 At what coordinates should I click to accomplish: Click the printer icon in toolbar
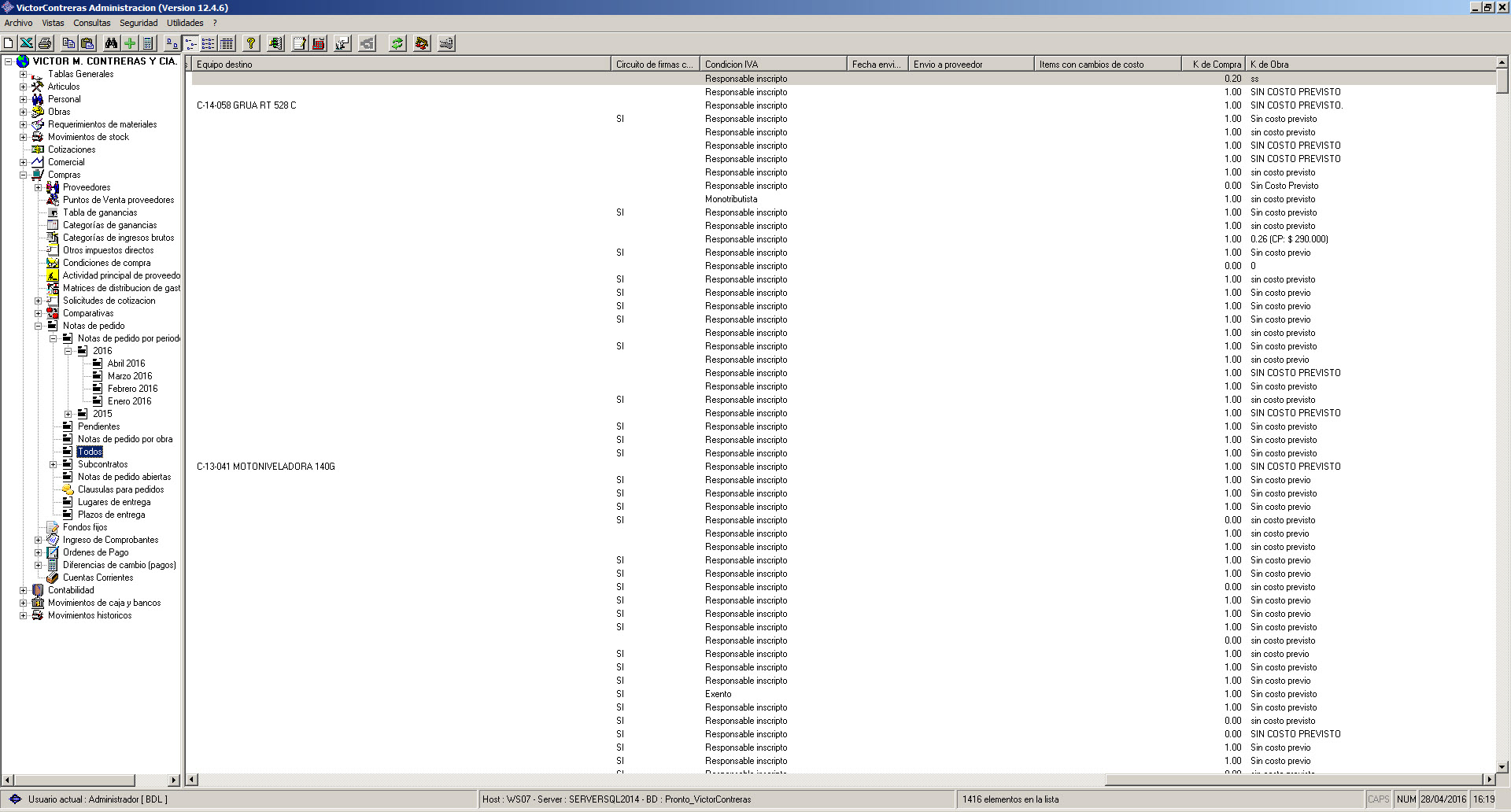[x=45, y=43]
